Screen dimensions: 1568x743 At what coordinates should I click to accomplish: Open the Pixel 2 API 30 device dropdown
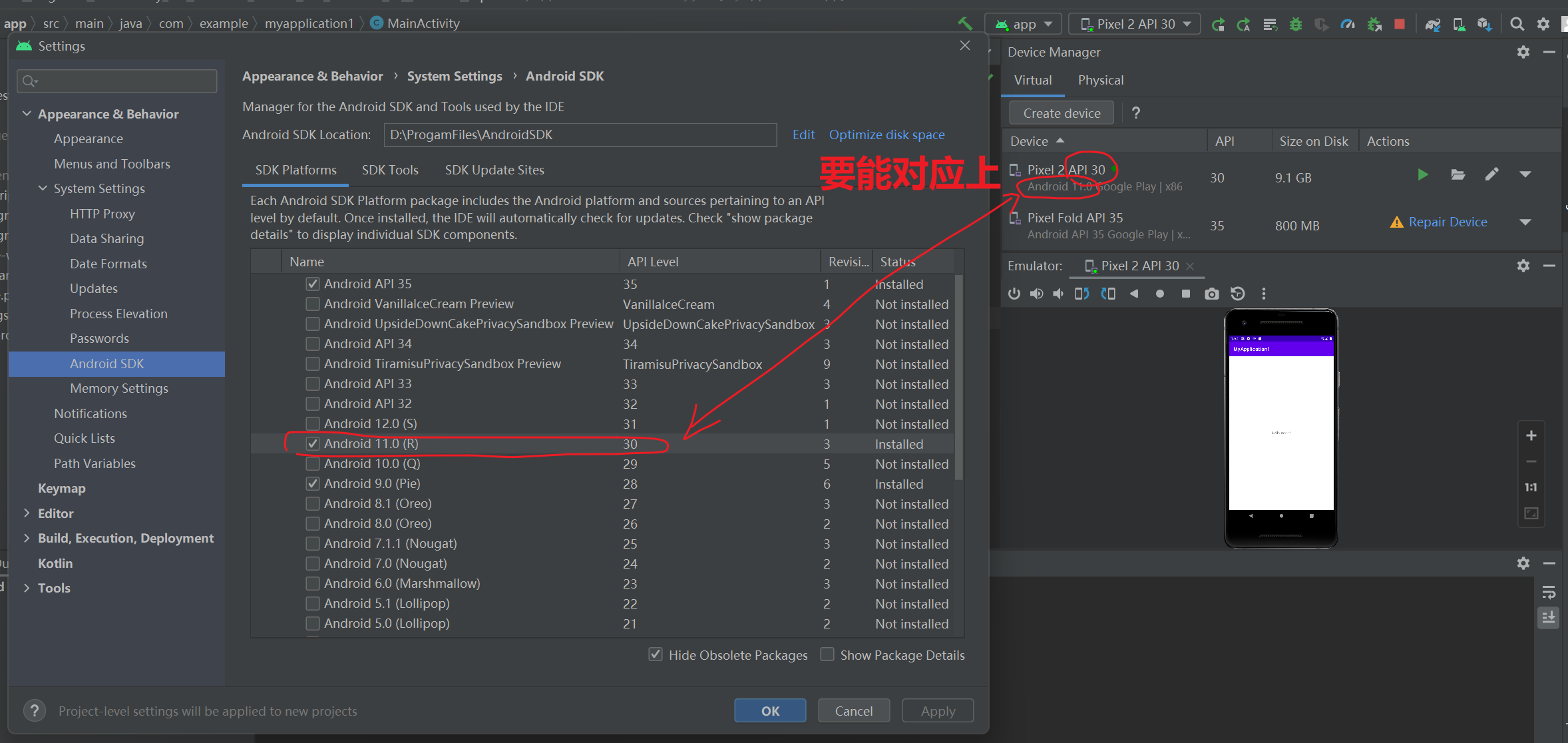coord(1135,25)
